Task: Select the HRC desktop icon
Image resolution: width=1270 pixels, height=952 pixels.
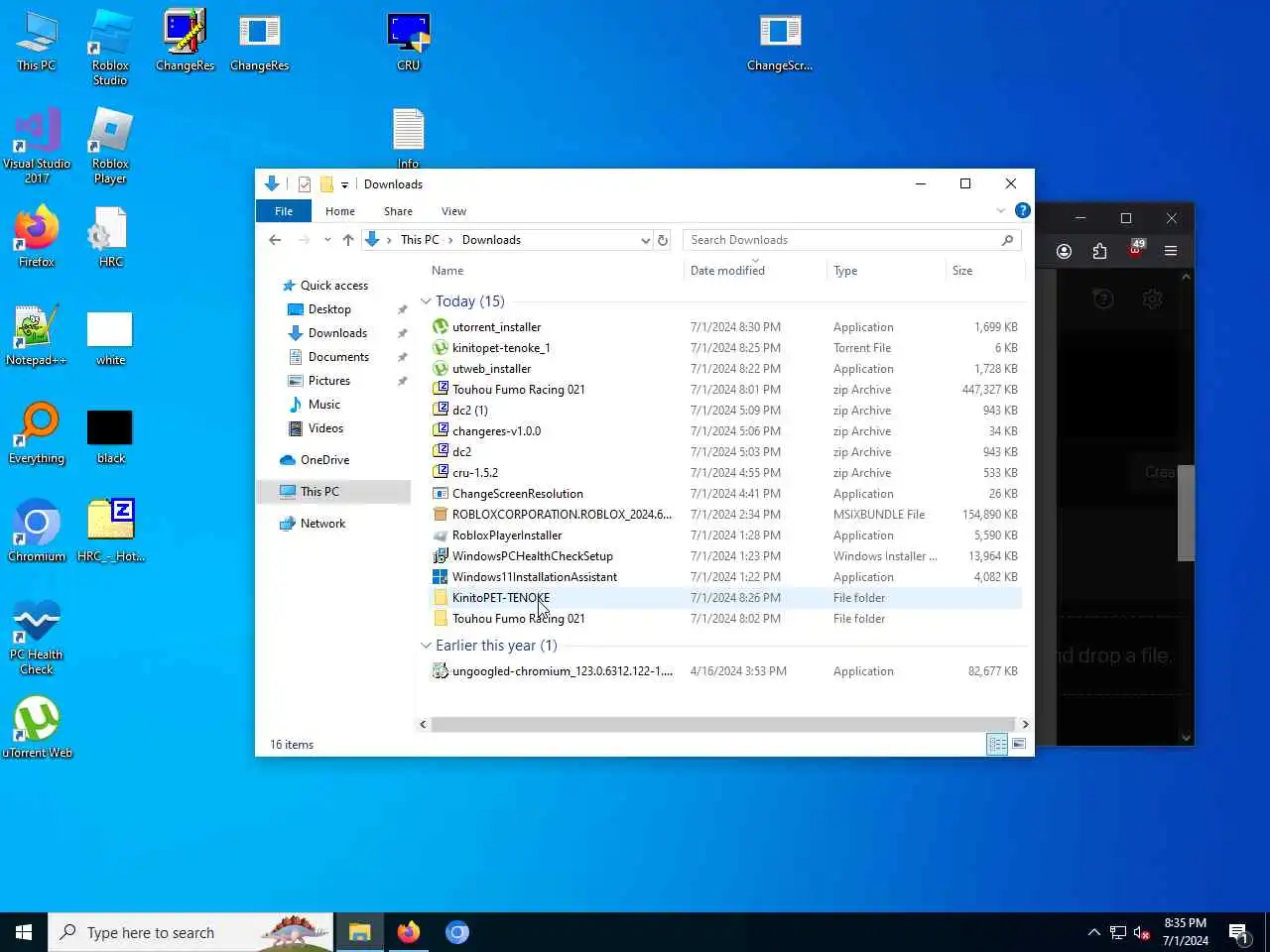Action: click(110, 238)
